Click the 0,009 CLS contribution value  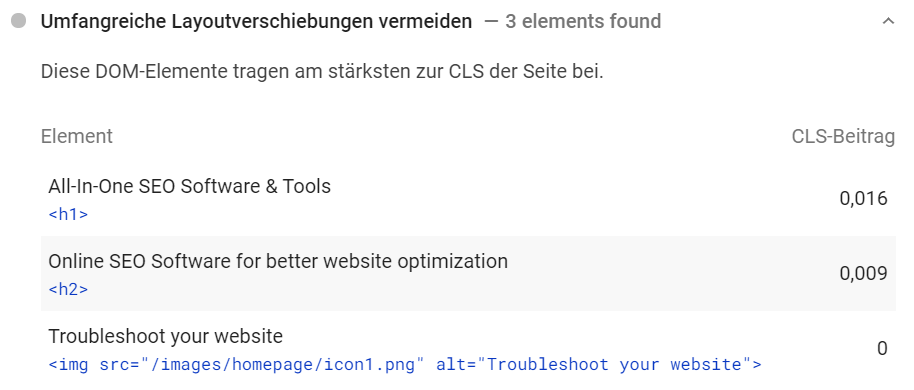(x=863, y=273)
